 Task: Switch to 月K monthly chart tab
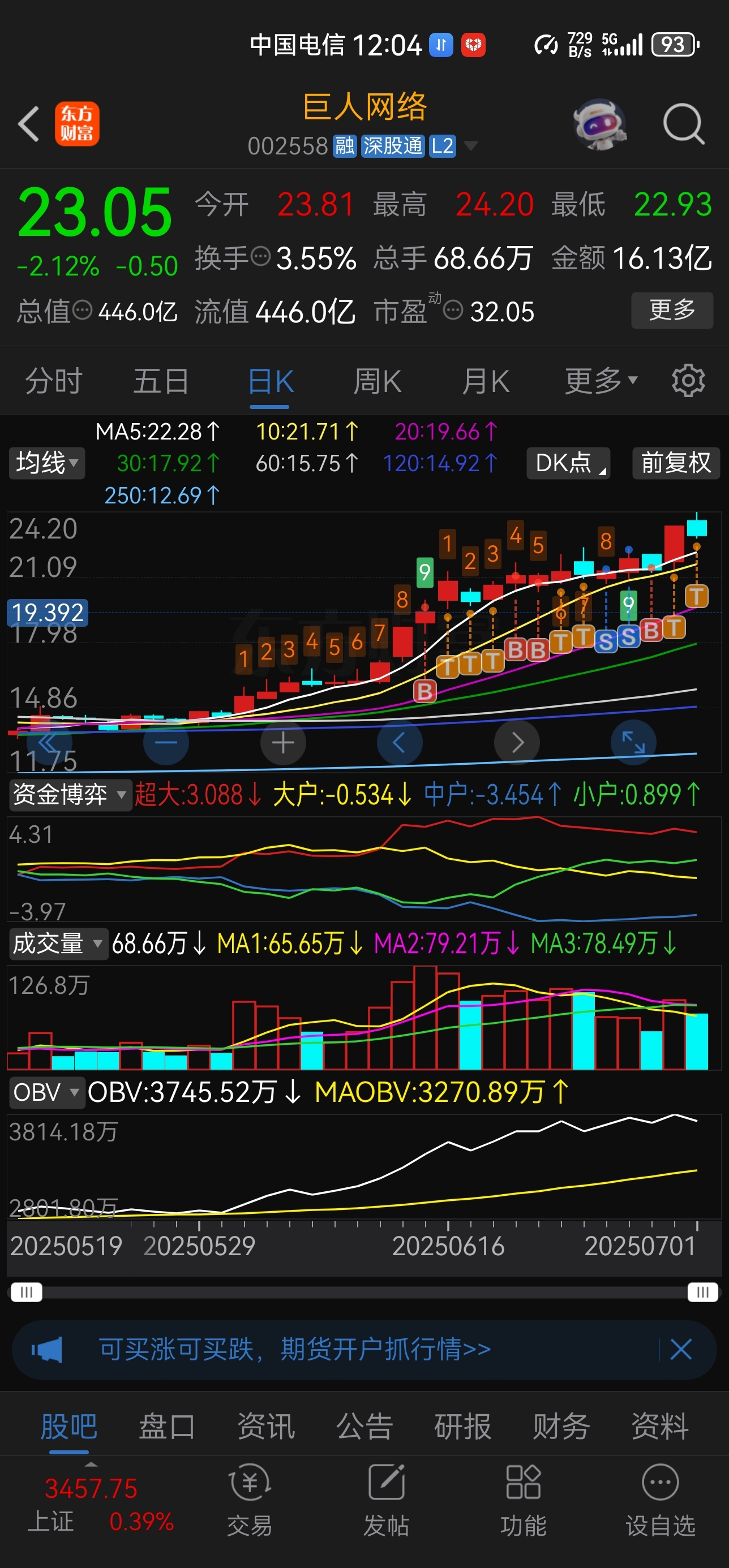[x=486, y=381]
